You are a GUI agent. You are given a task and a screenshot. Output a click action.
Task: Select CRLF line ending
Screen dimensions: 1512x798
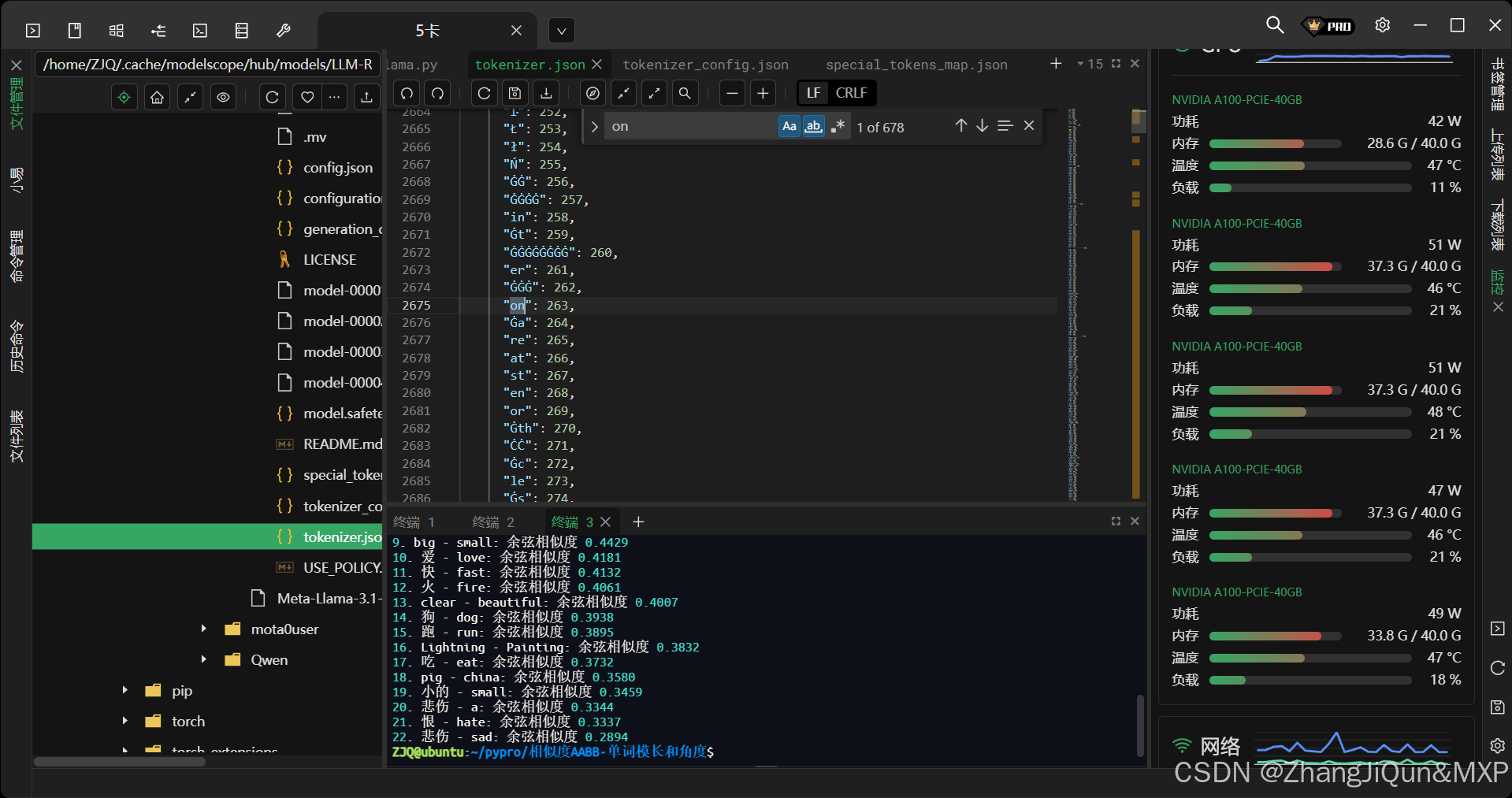851,93
